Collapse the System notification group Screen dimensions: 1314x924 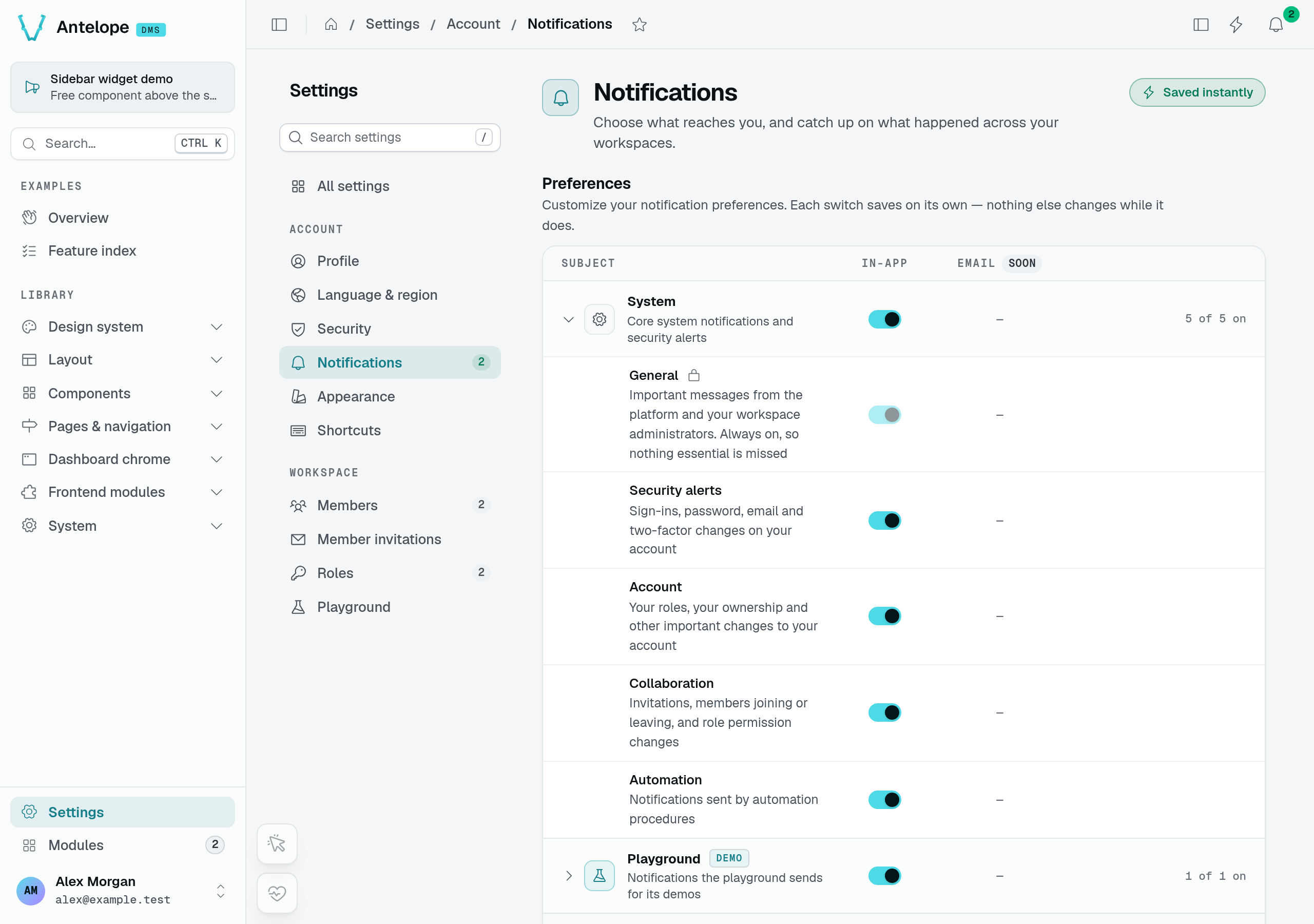click(x=568, y=319)
